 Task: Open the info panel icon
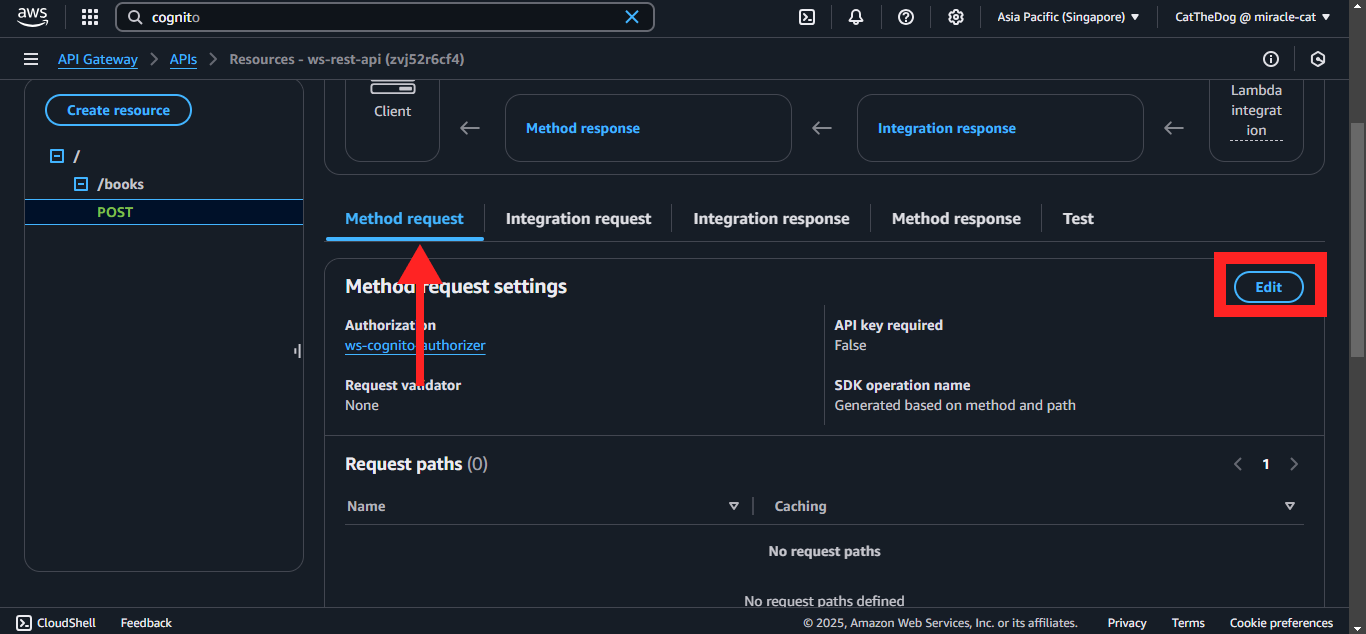pyautogui.click(x=1271, y=59)
